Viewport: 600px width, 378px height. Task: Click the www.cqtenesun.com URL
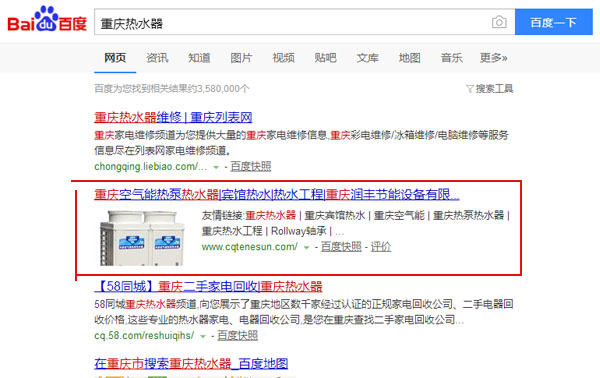pos(249,247)
